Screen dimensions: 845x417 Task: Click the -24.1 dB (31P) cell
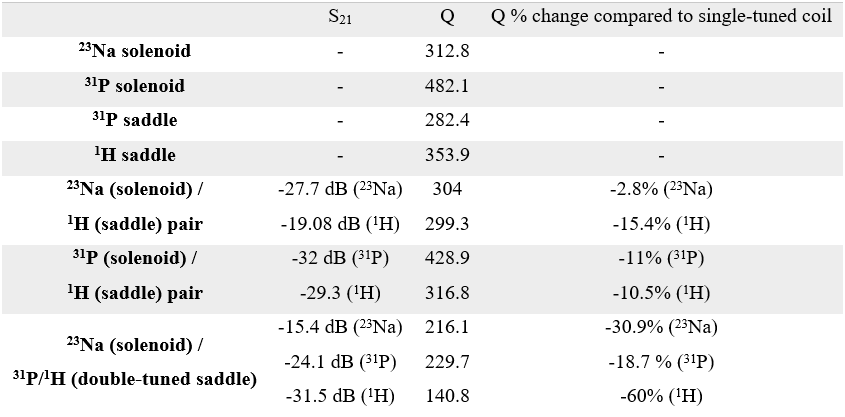coord(340,361)
